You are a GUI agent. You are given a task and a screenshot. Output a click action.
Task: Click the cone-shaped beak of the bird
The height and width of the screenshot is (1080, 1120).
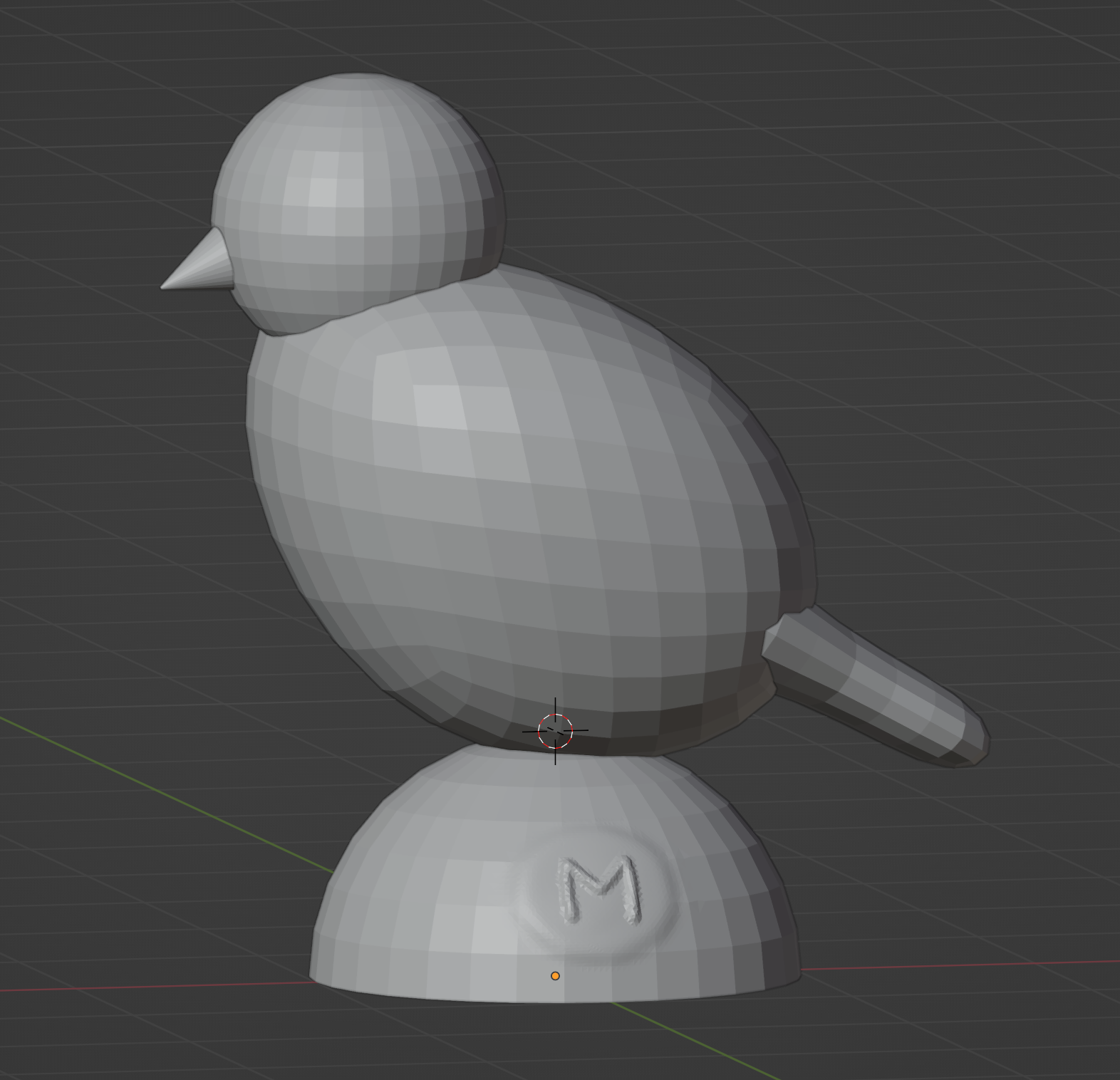(202, 264)
